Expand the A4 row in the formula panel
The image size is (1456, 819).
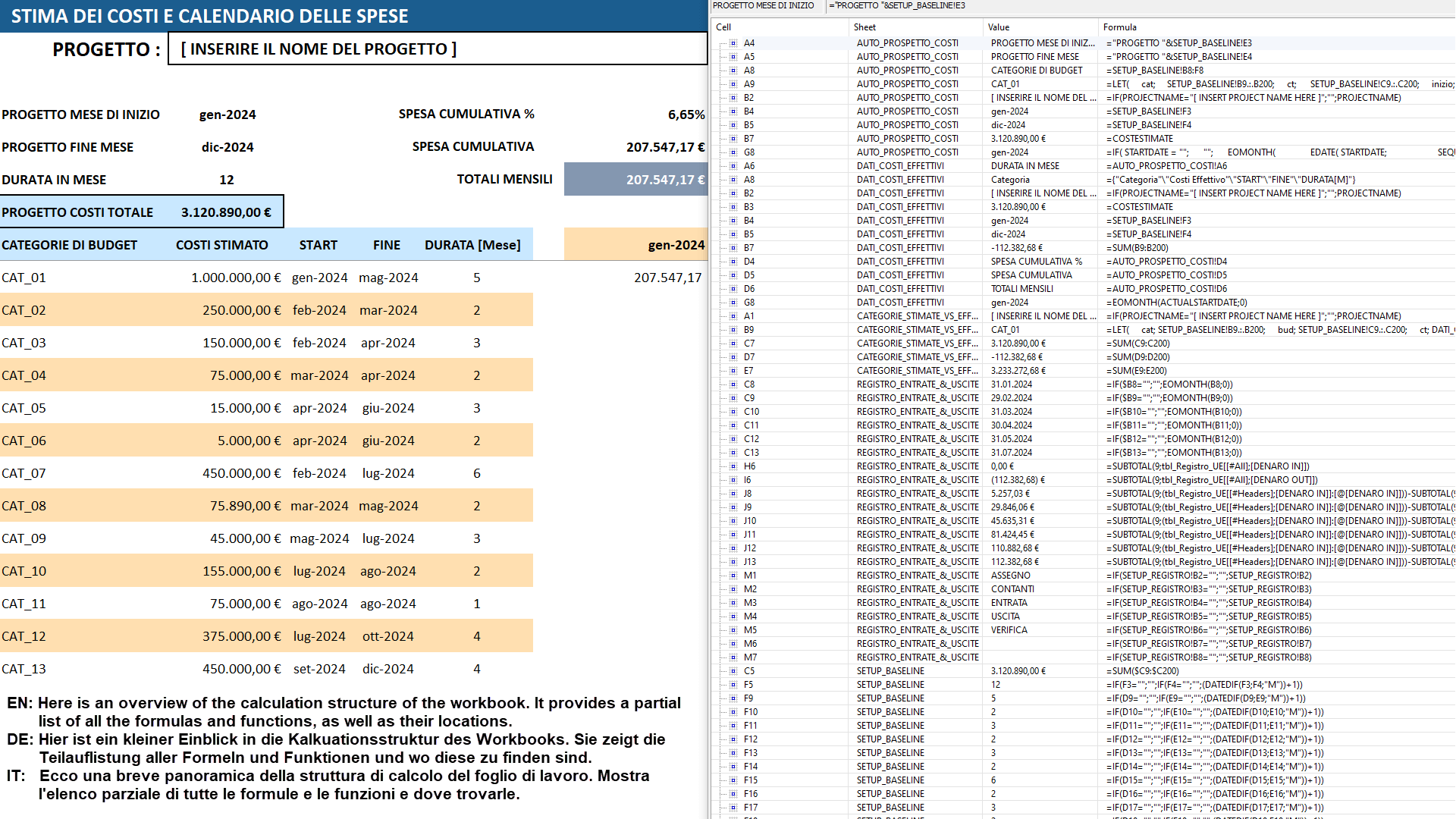tap(733, 43)
